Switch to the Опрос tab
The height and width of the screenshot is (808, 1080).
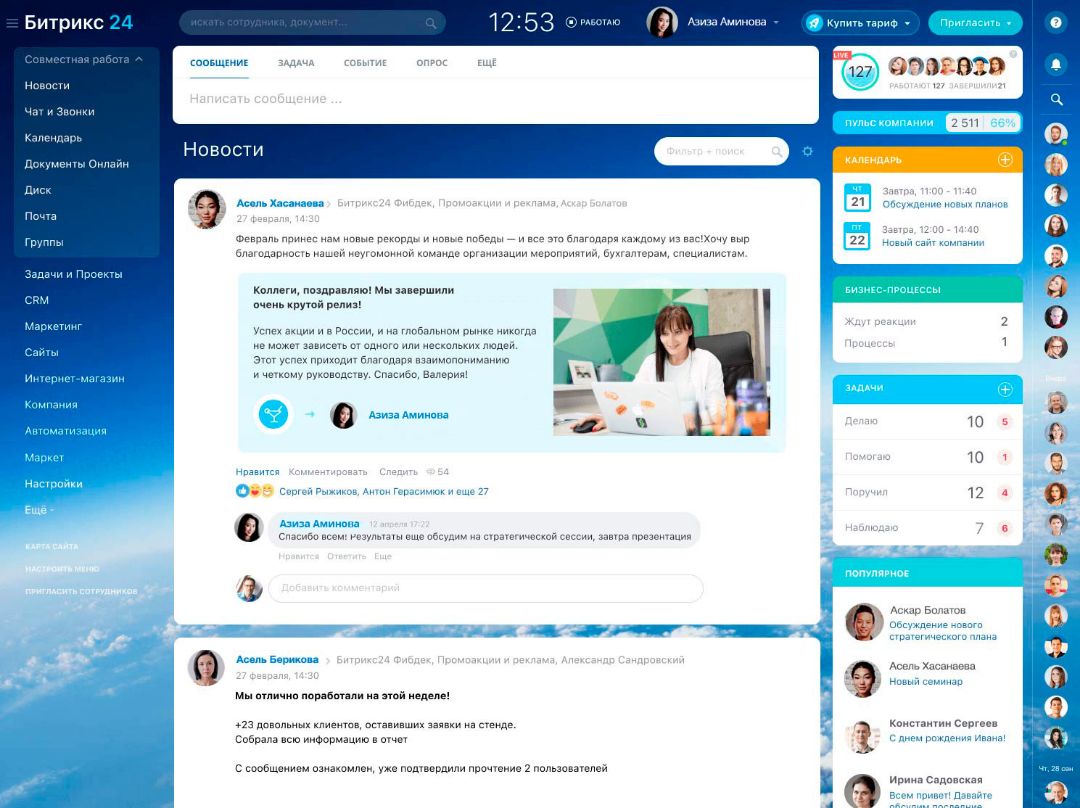tap(432, 63)
